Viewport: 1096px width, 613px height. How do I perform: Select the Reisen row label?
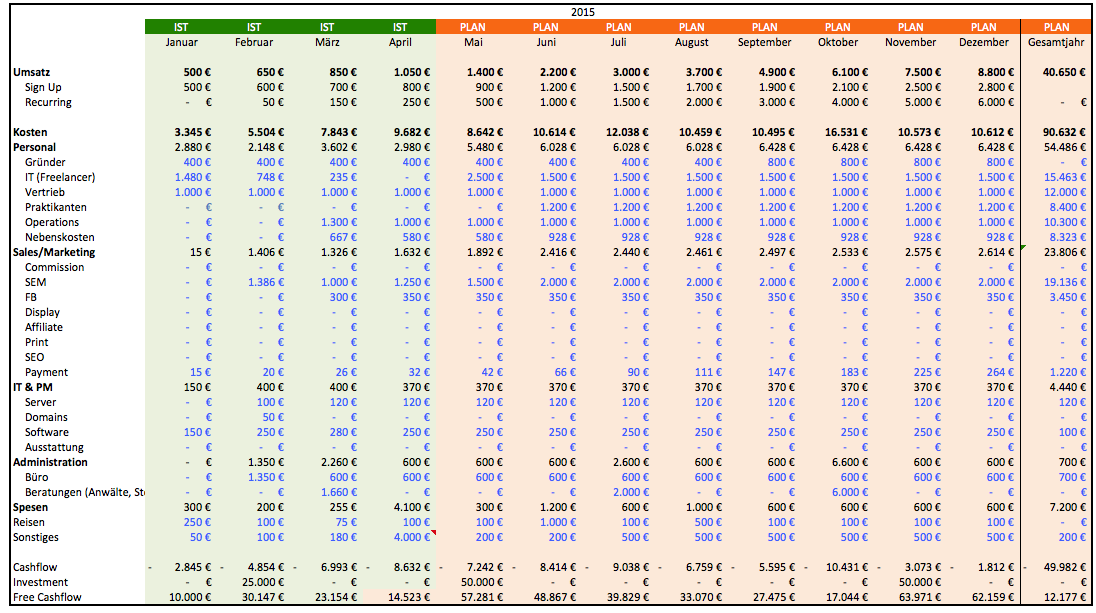click(29, 522)
